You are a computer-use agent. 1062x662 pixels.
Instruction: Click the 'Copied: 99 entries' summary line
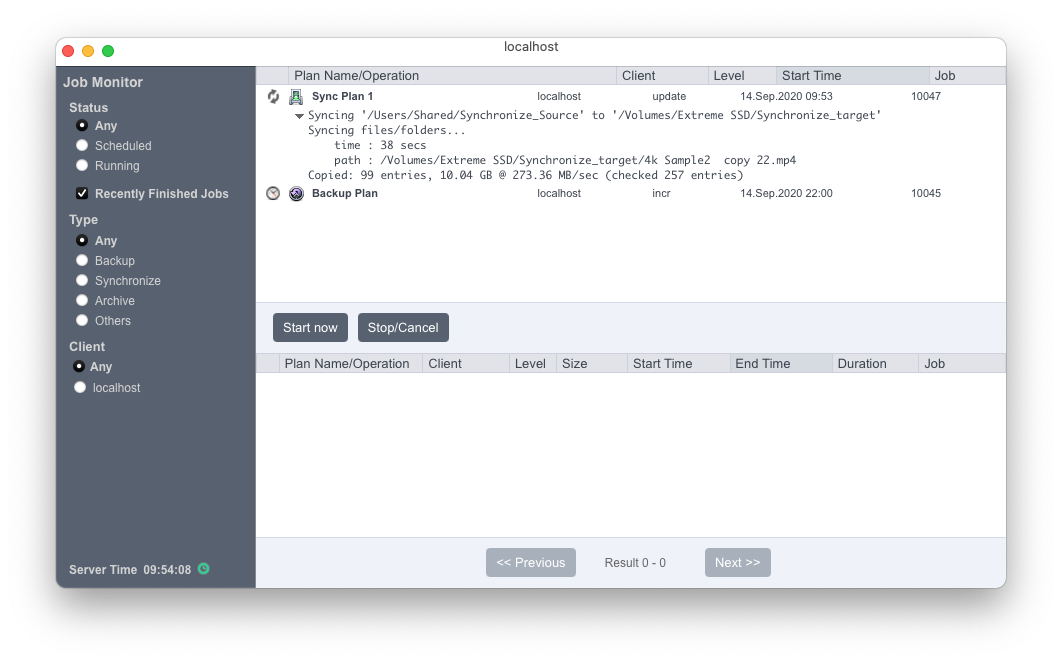pos(526,175)
